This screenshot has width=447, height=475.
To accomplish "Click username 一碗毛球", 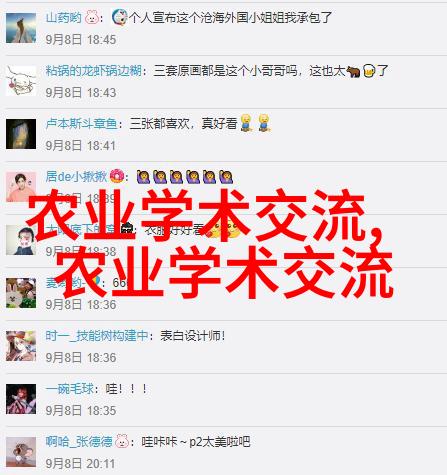I will [70, 389].
